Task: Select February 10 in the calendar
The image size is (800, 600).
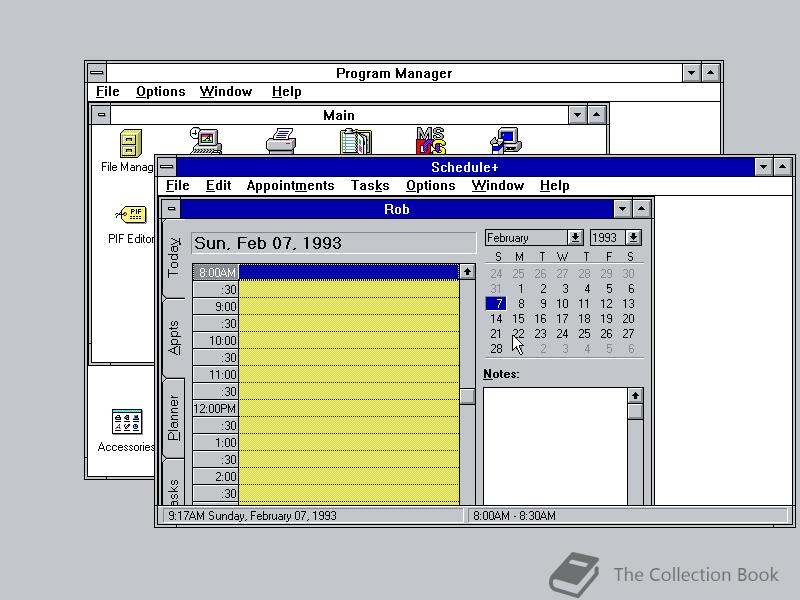Action: (562, 304)
